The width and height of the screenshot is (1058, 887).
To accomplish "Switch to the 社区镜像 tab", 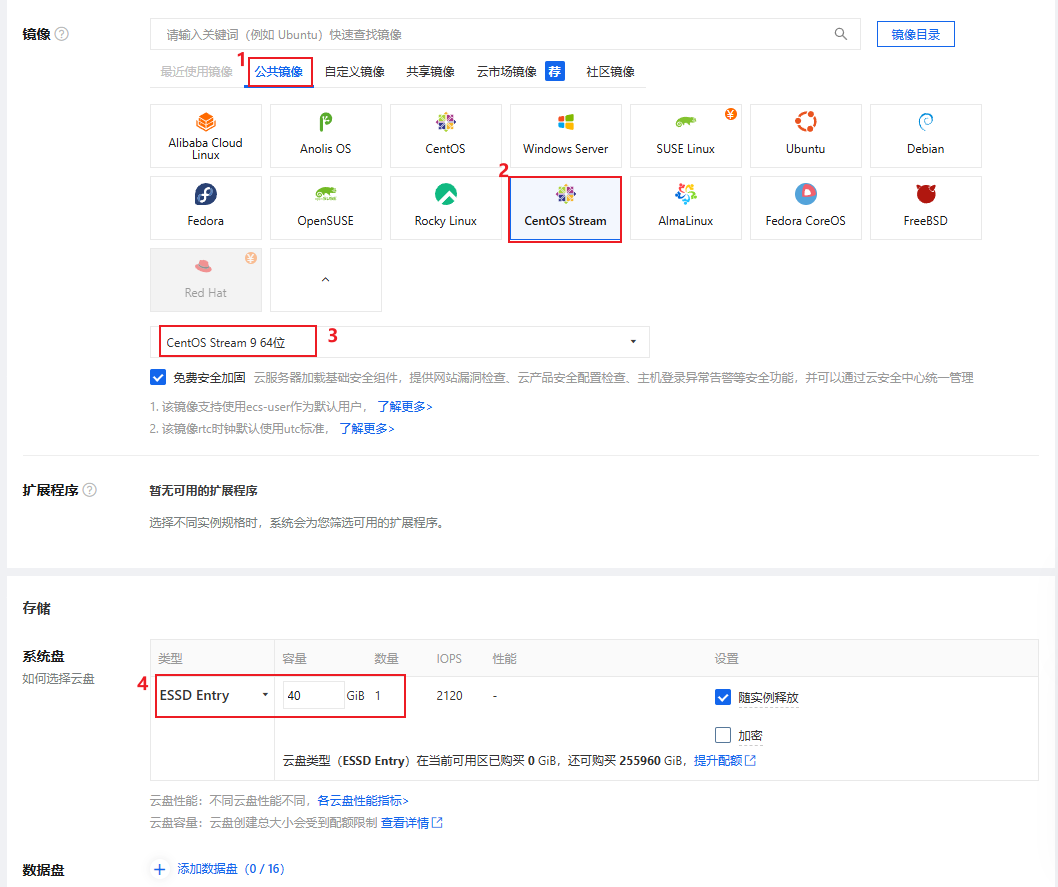I will coord(611,71).
